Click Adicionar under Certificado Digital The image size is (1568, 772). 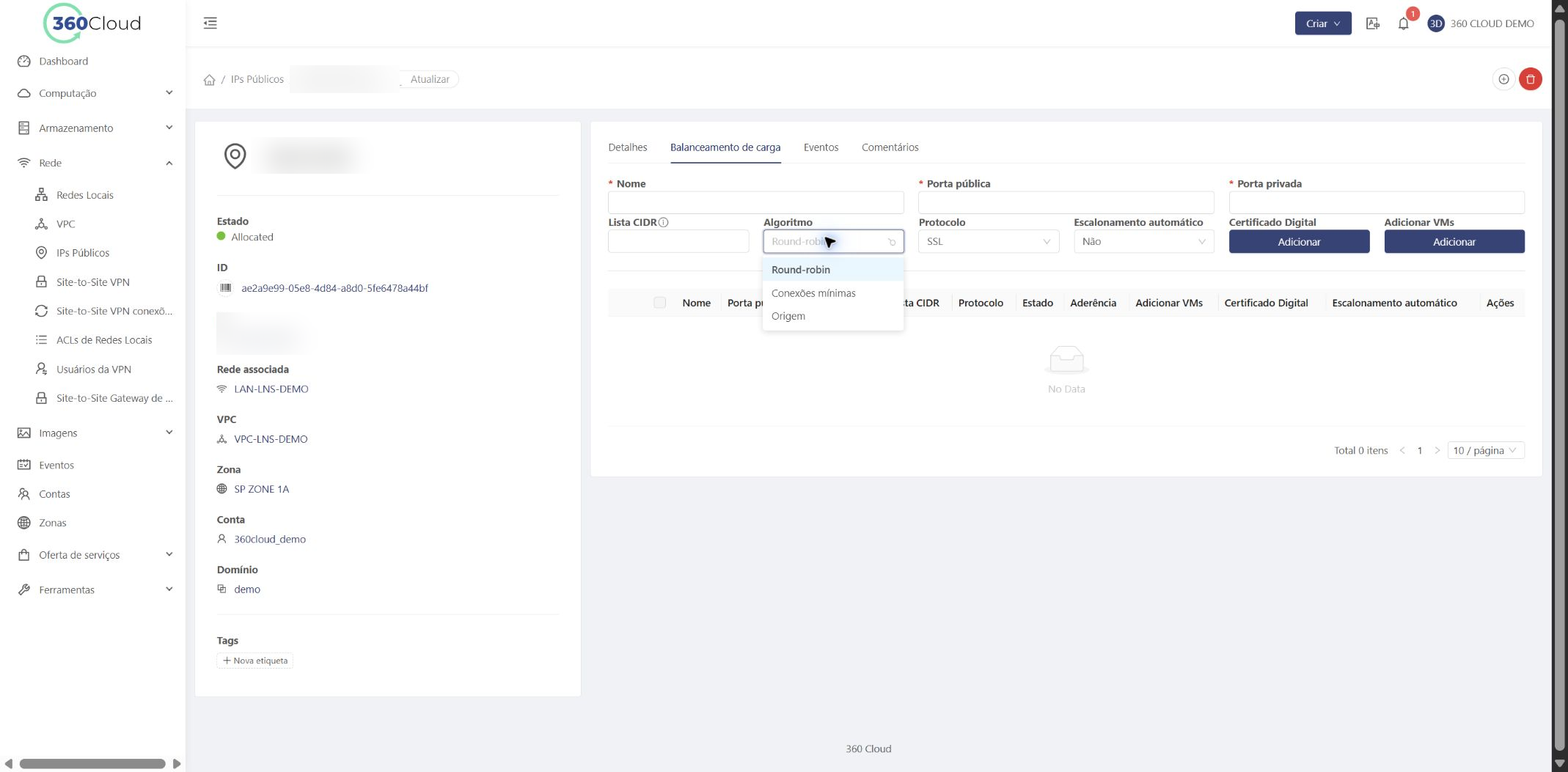coord(1299,242)
